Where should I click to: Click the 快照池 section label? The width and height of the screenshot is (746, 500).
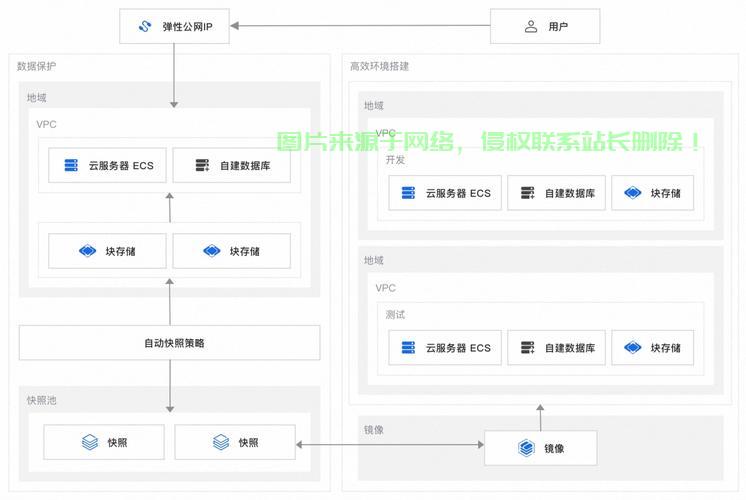click(x=42, y=400)
